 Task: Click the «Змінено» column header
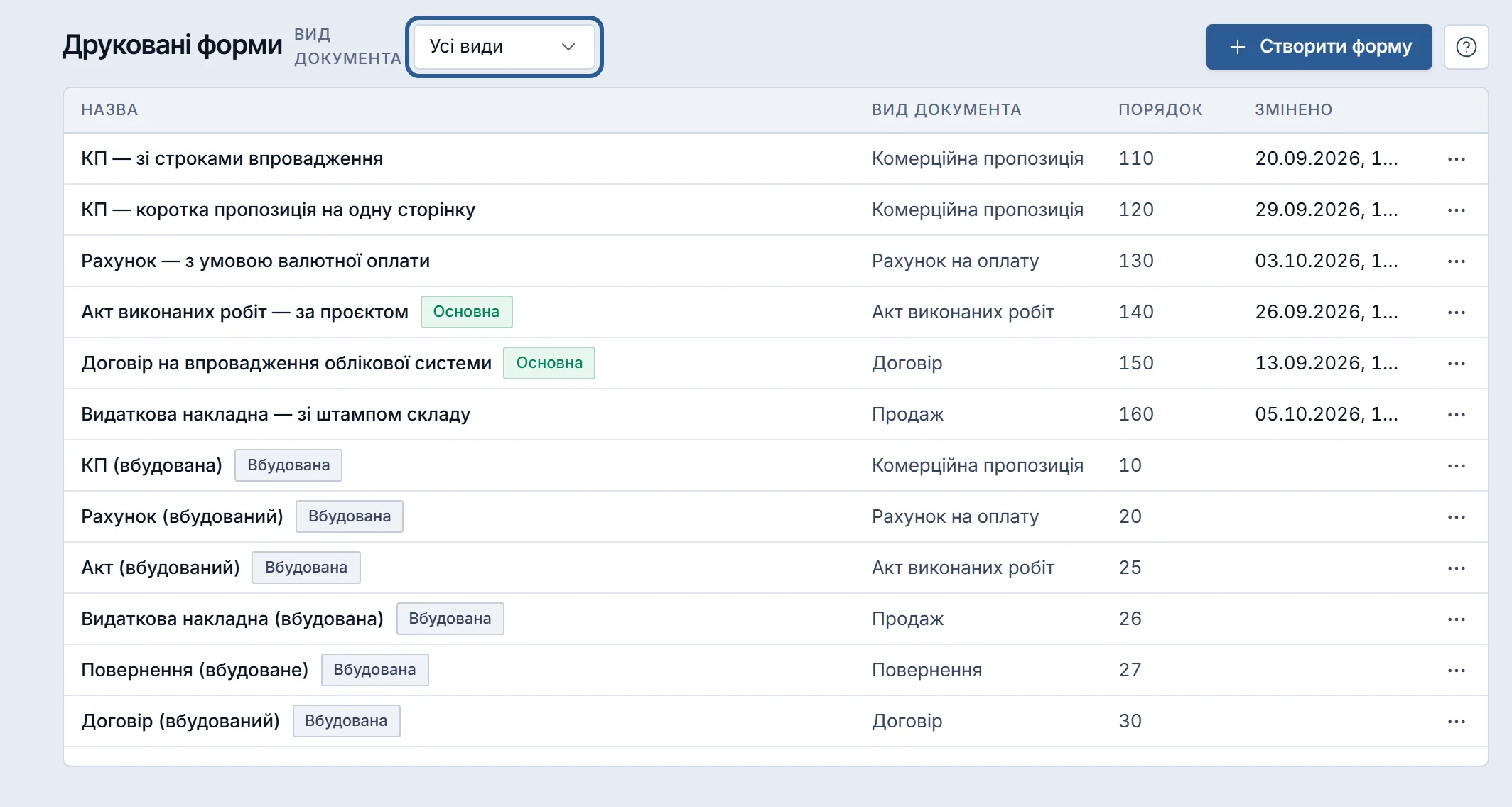pos(1293,110)
